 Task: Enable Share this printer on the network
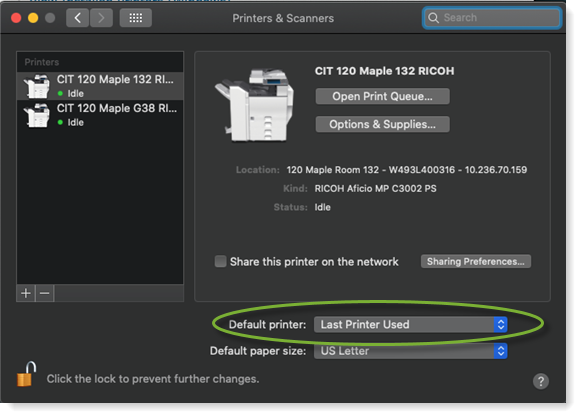pyautogui.click(x=220, y=261)
